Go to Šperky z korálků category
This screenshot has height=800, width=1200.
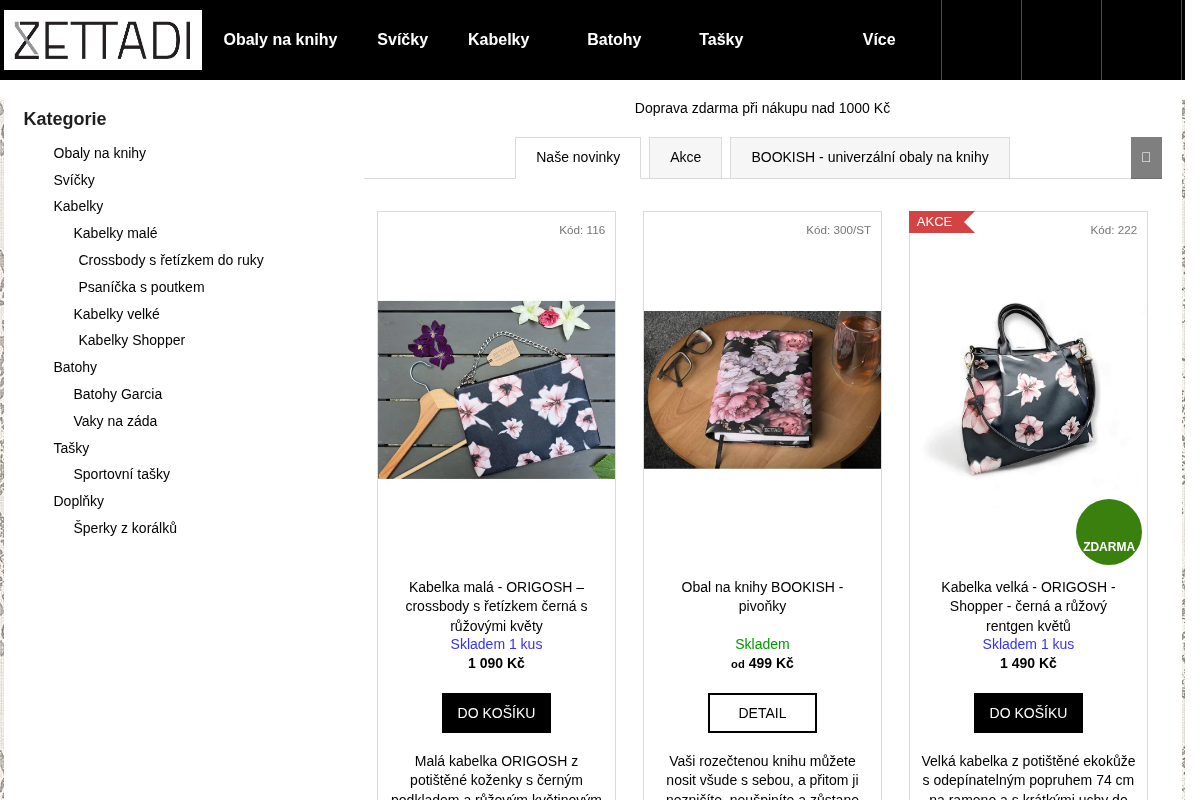coord(125,528)
